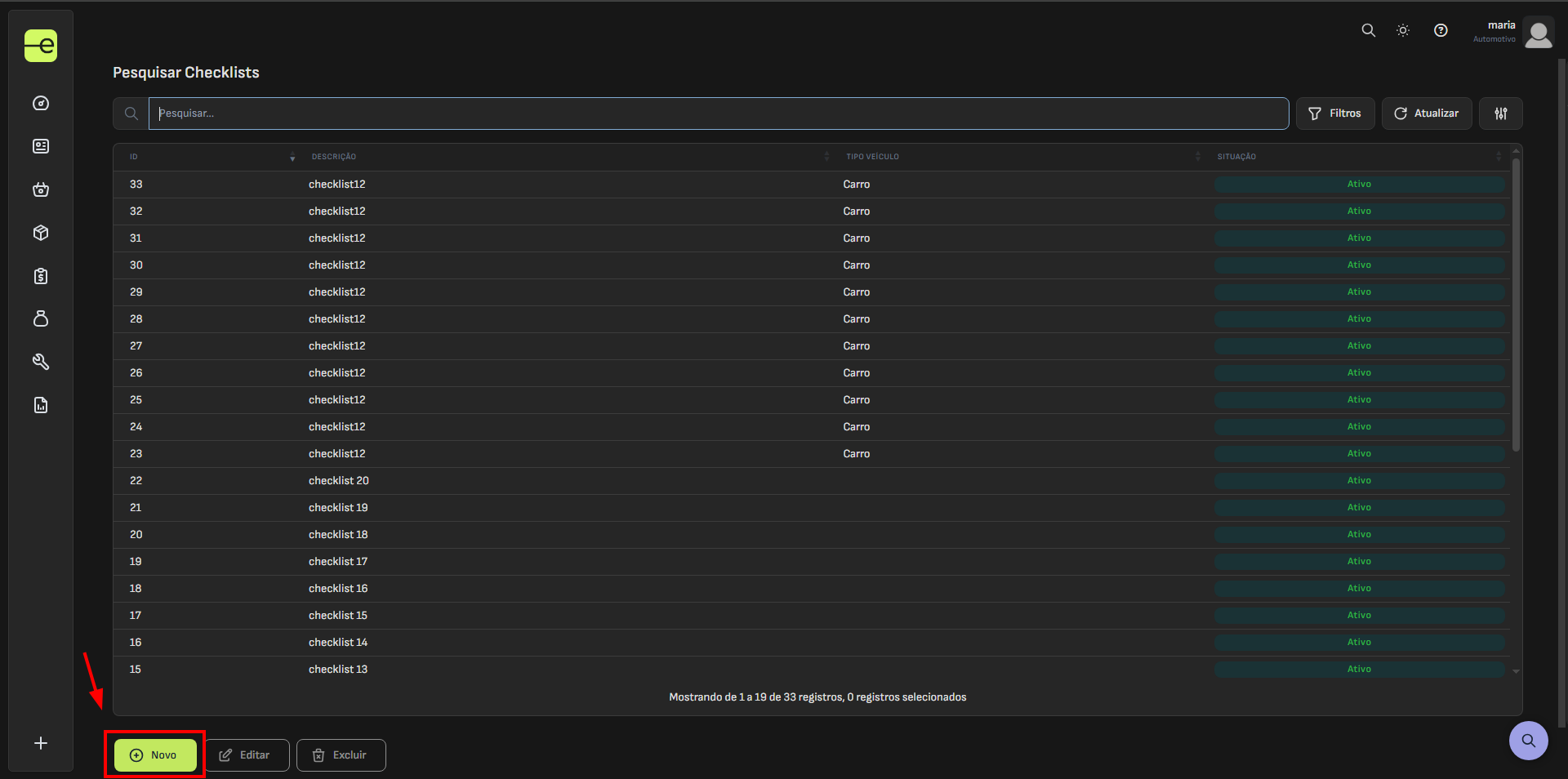Viewport: 1568px width, 779px height.
Task: Open the help question mark icon
Action: (1441, 30)
